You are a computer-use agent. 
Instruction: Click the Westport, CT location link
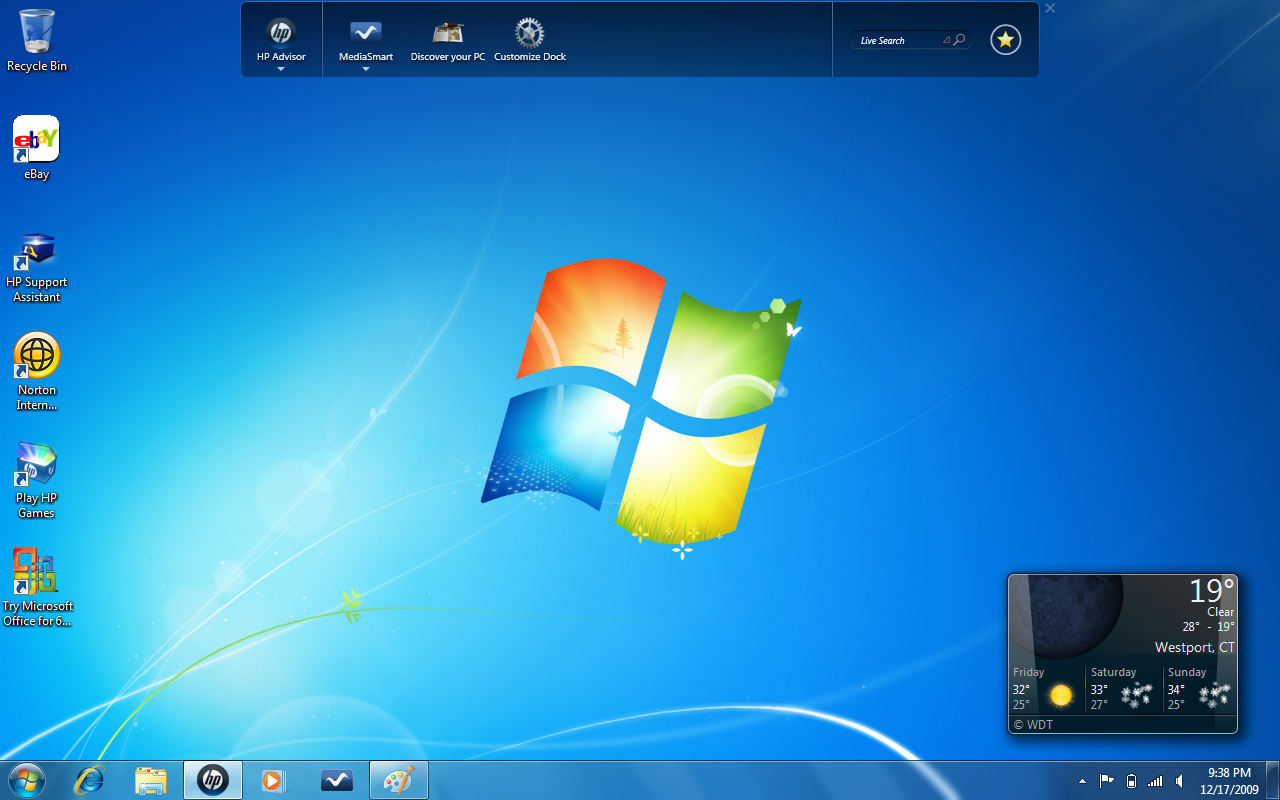(x=1195, y=647)
